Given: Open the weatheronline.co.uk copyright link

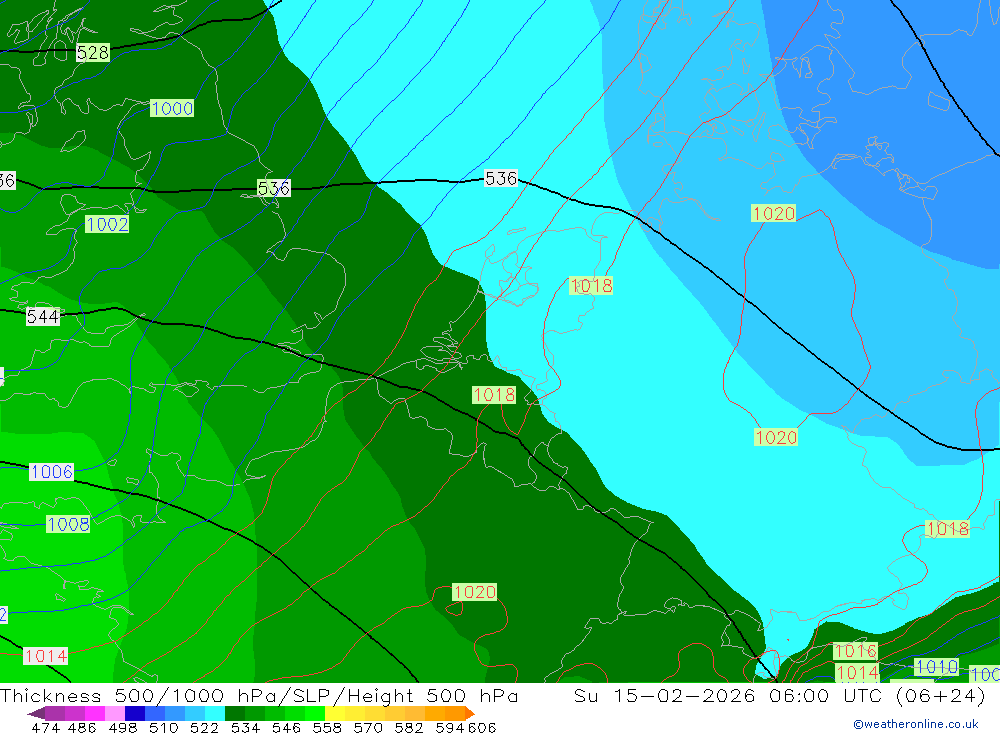Looking at the screenshot, I should [916, 724].
